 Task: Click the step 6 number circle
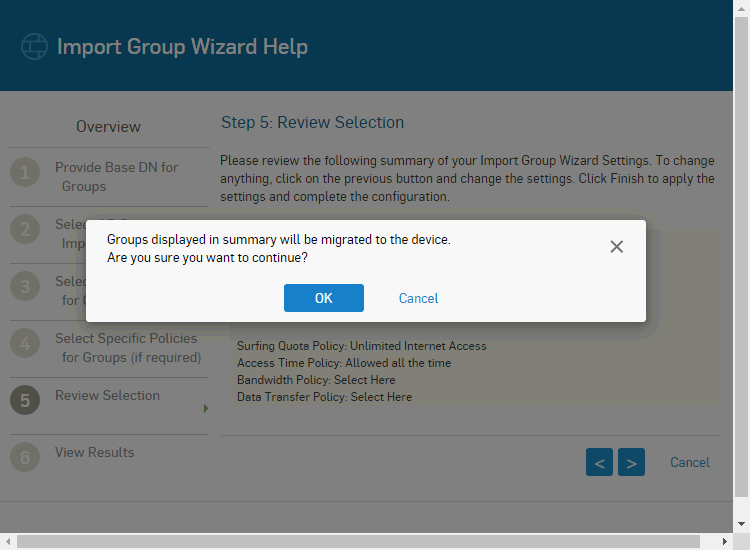[x=25, y=458]
